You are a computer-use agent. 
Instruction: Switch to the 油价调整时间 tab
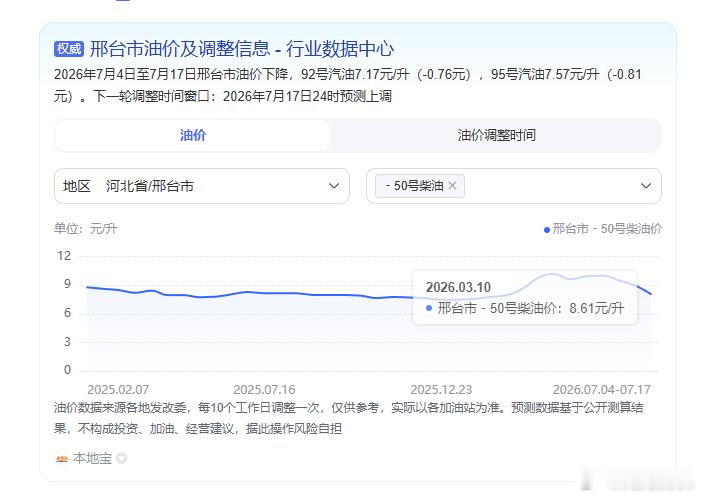pos(496,135)
